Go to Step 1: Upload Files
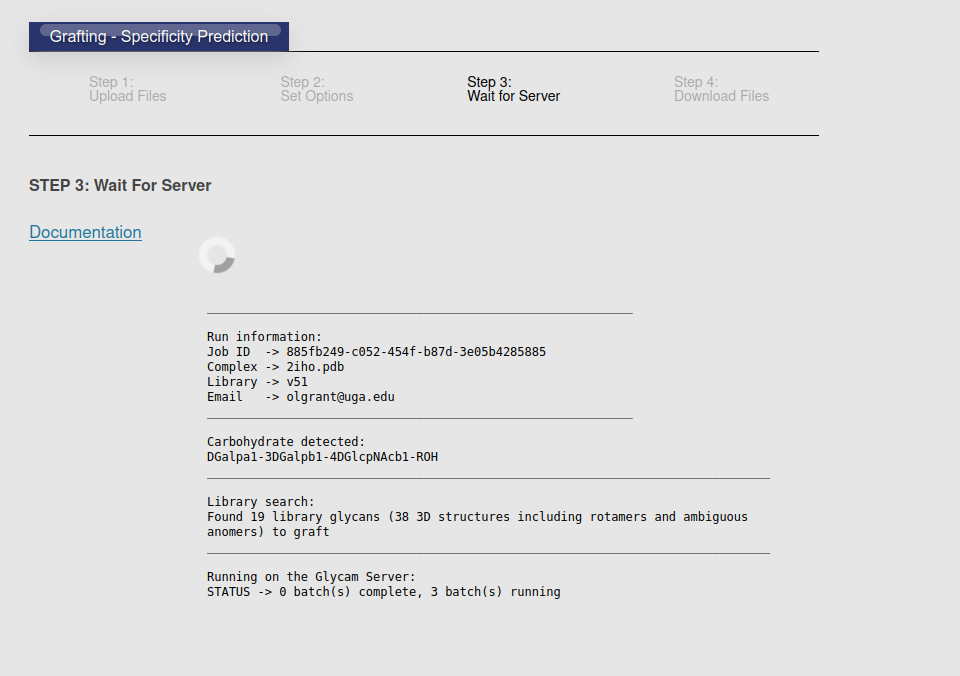Viewport: 960px width, 676px height. (127, 89)
